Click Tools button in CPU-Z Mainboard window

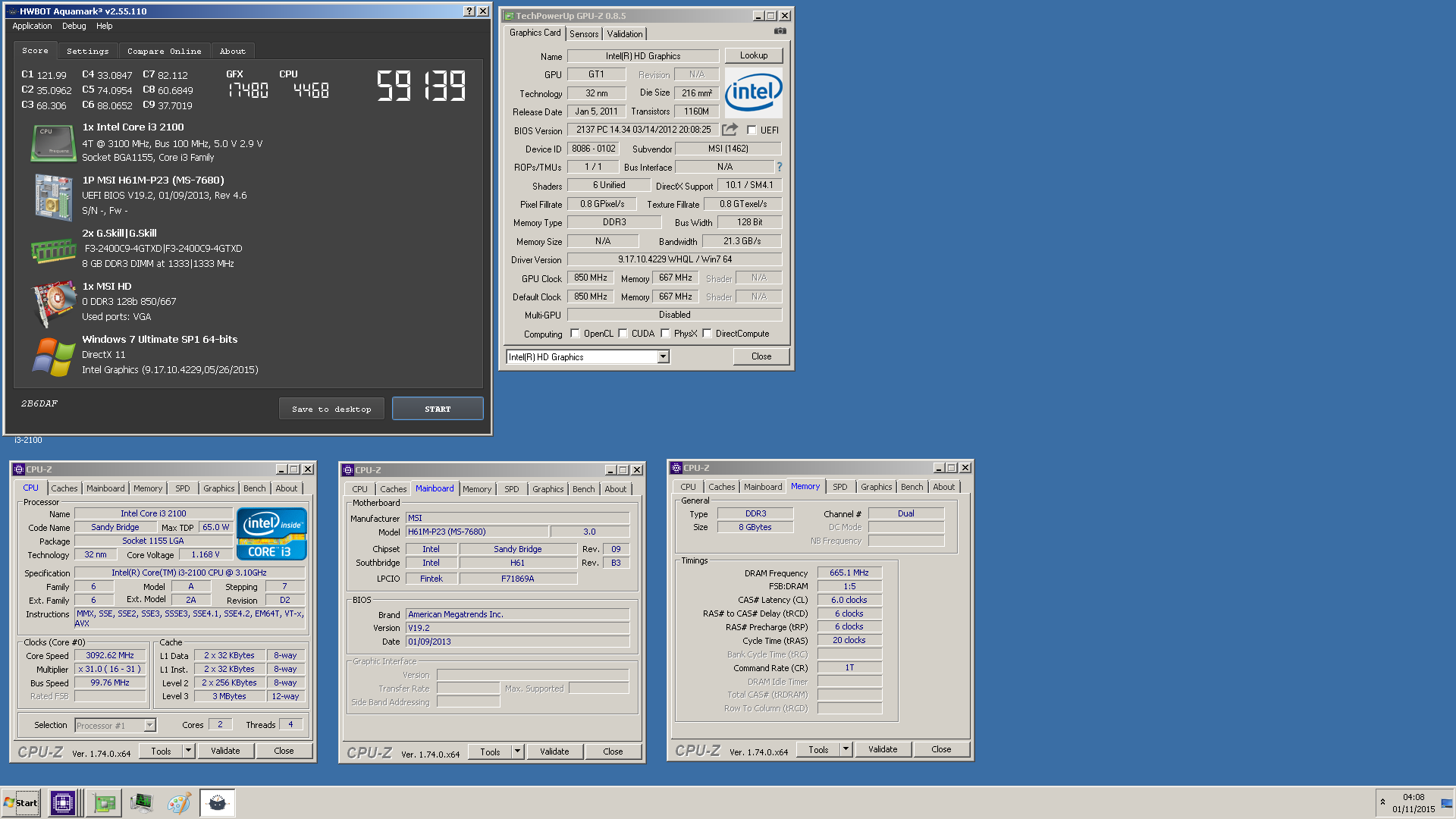pos(490,752)
